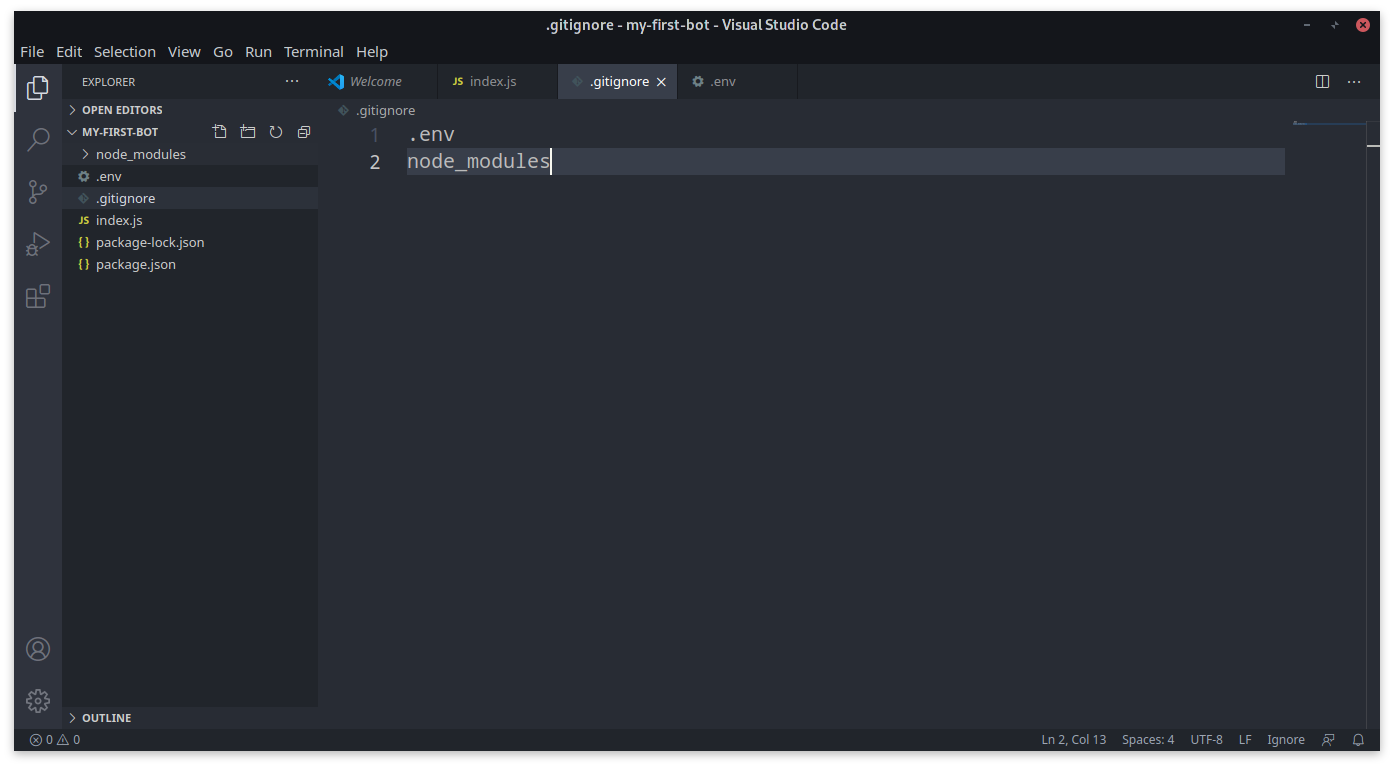Open the Run and Debug view
The image size is (1394, 768).
click(38, 244)
